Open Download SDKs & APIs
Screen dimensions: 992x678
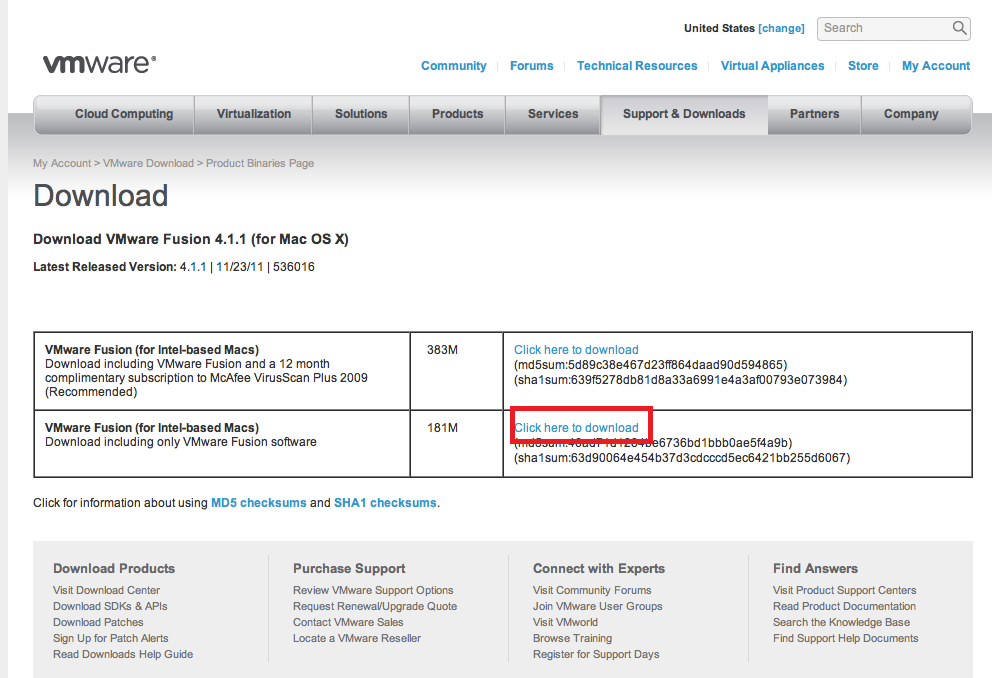pyautogui.click(x=110, y=606)
